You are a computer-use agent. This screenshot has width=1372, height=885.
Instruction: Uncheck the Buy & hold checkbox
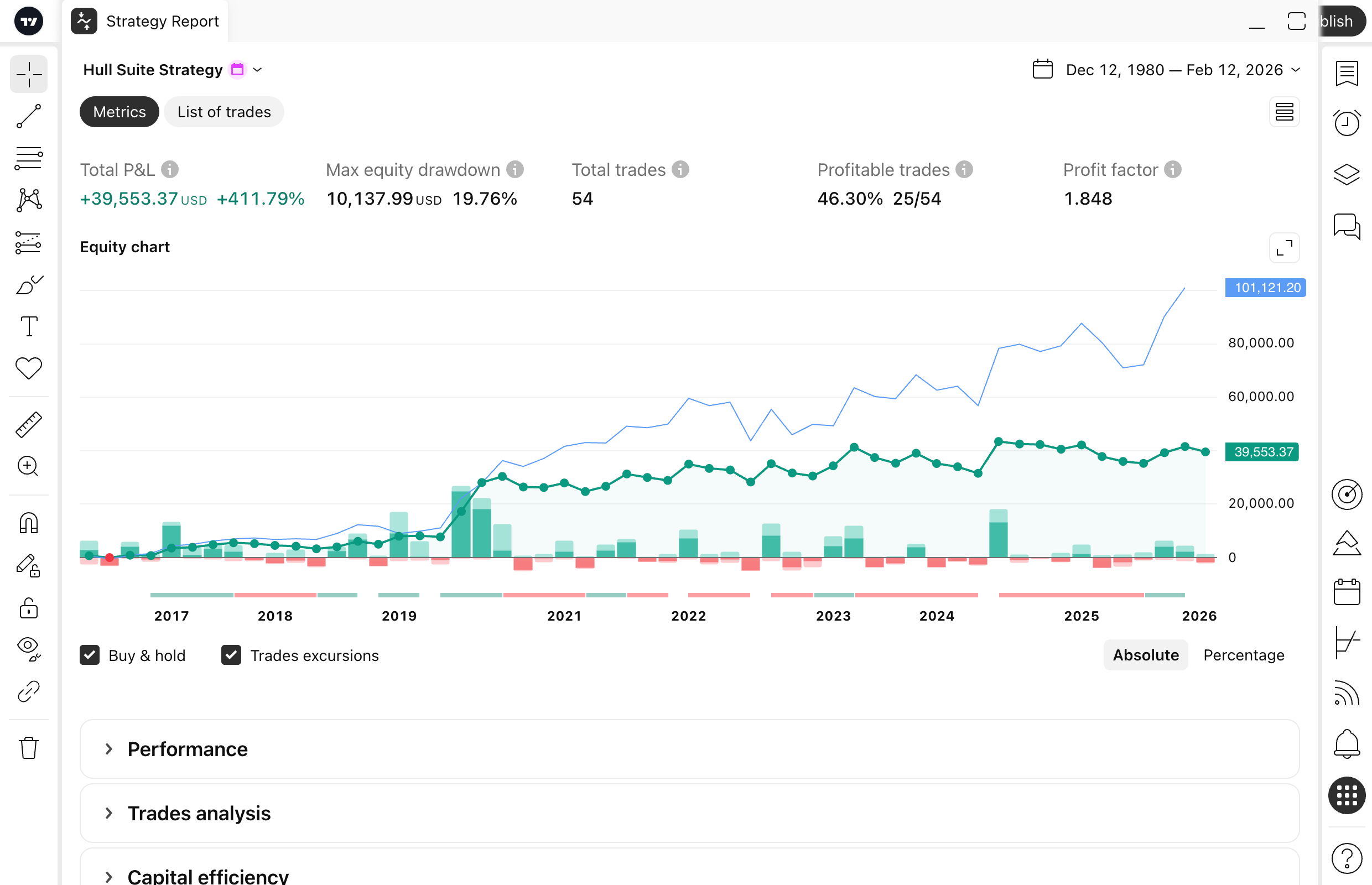90,655
